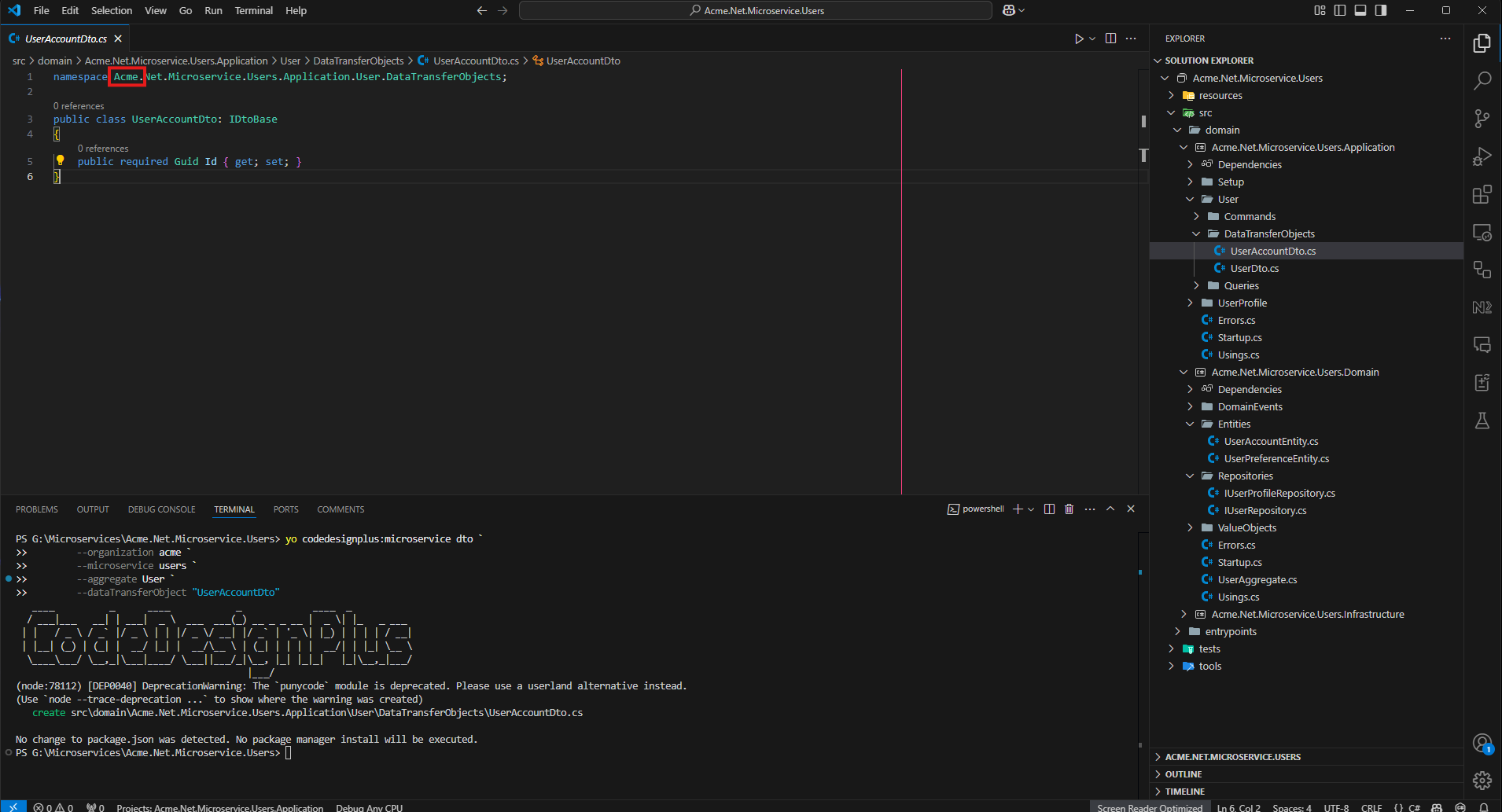Close the bottom panel
1502x812 pixels.
pos(1131,509)
